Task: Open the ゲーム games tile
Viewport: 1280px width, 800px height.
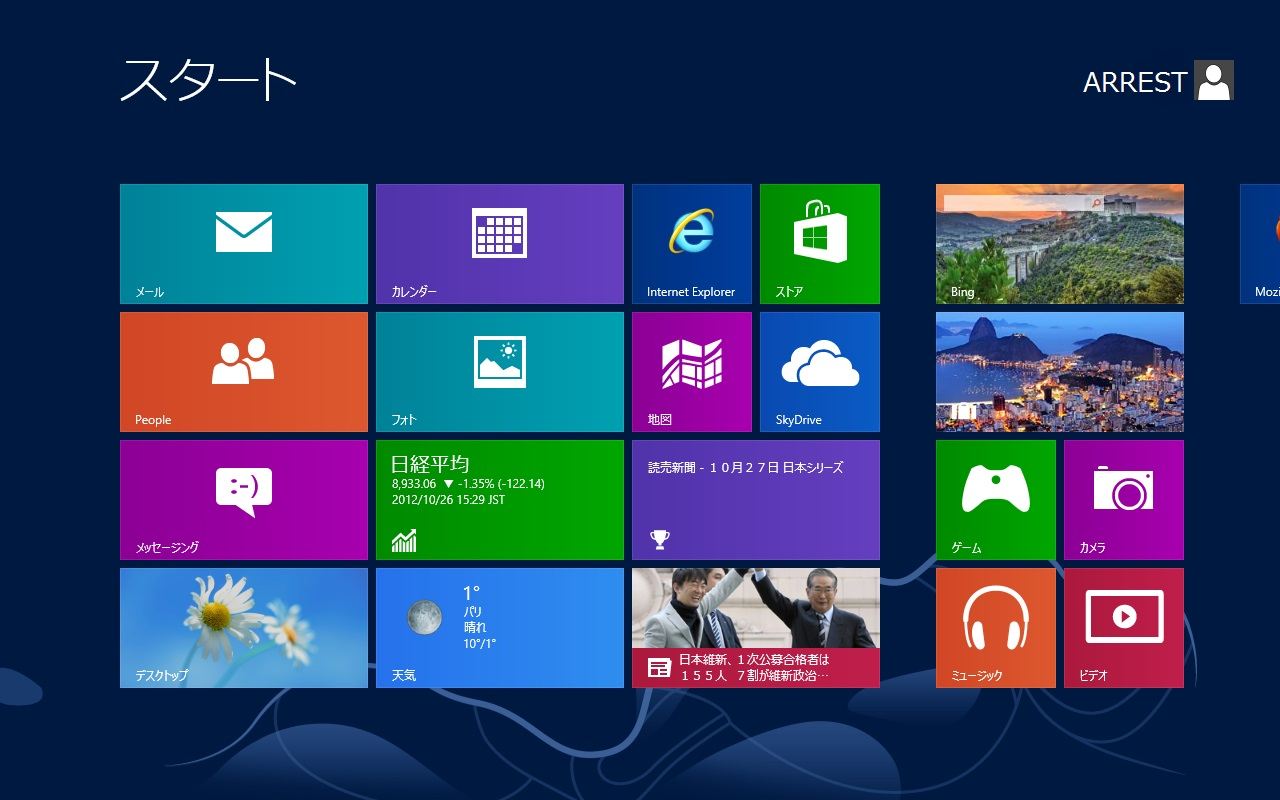Action: pyautogui.click(x=996, y=500)
